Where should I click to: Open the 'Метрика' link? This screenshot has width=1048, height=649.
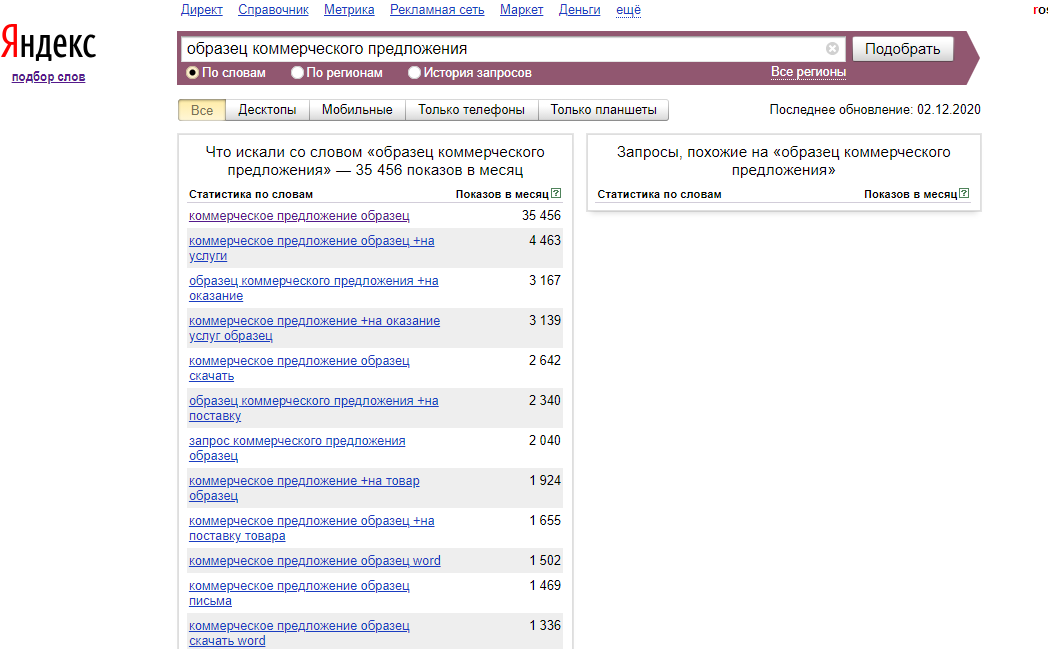coord(349,10)
